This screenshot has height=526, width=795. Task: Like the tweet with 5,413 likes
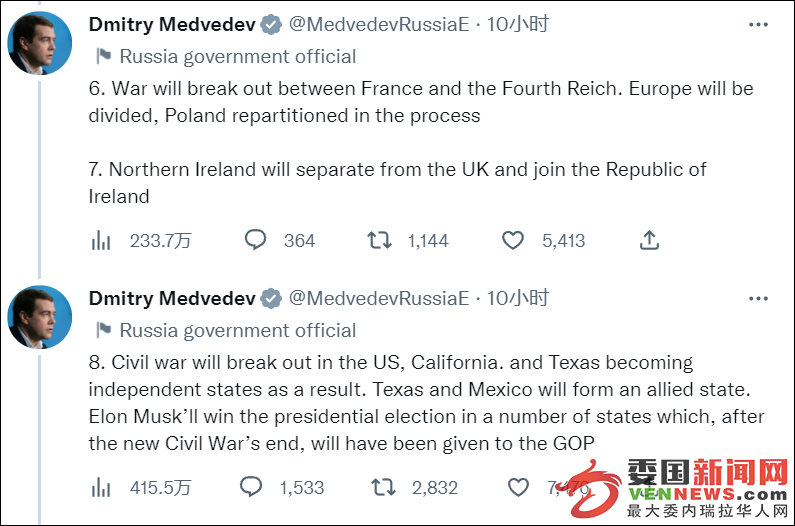513,240
